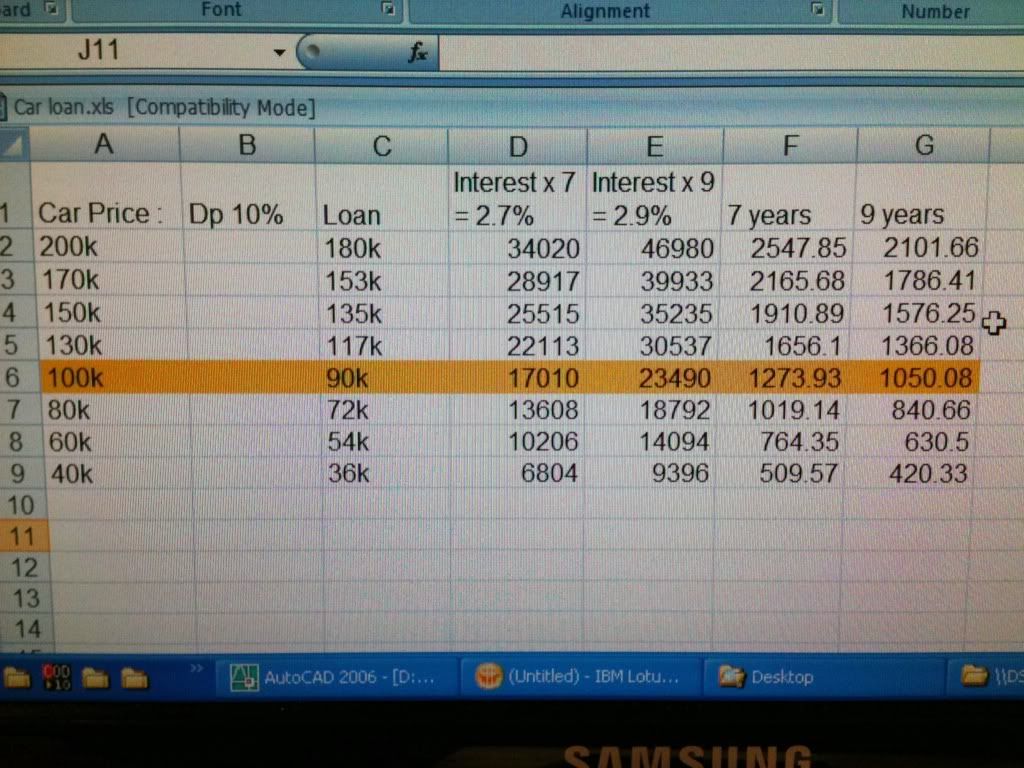Expand the Name Box dropdown arrow
1024x768 pixels.
[x=279, y=52]
